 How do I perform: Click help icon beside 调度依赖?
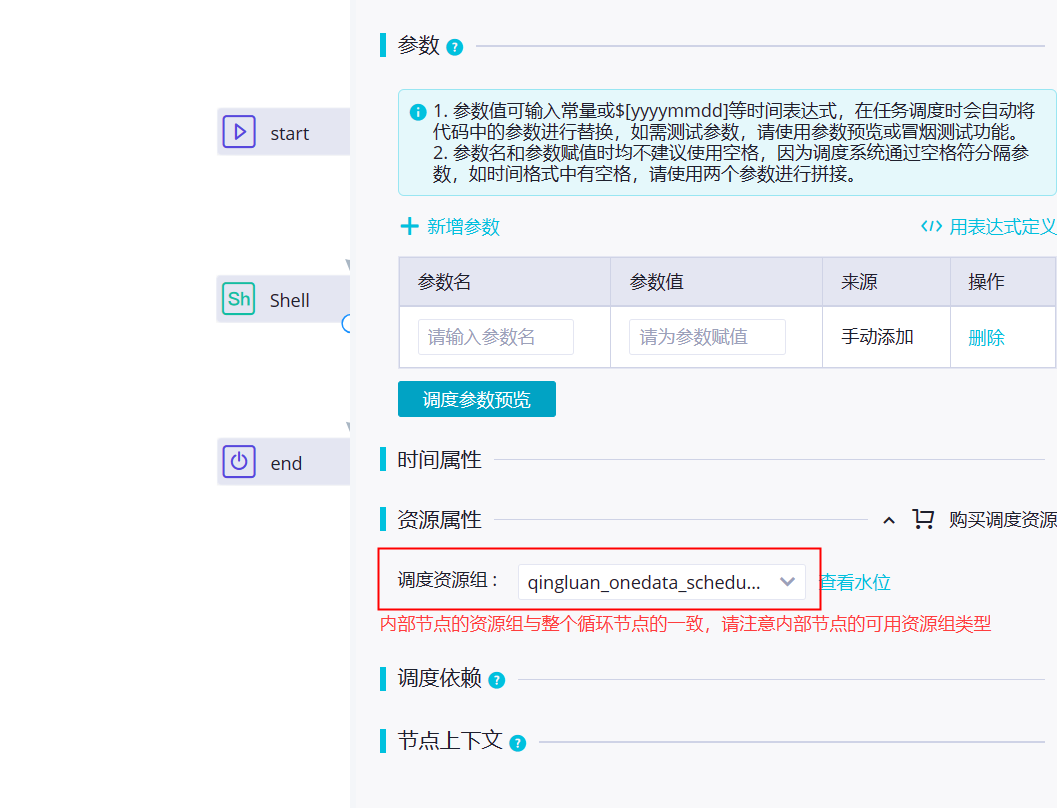pyautogui.click(x=497, y=680)
